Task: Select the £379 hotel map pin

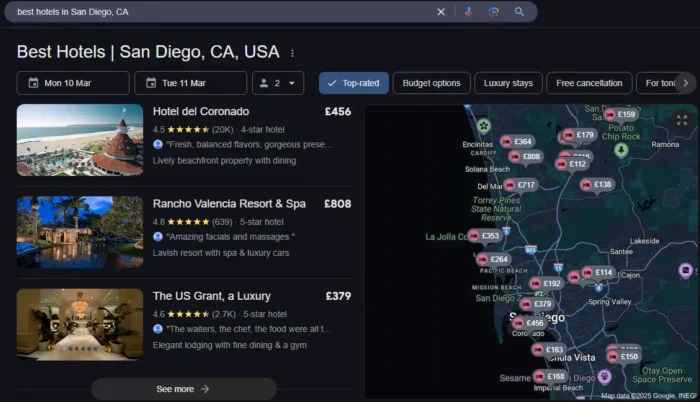Action: 537,304
